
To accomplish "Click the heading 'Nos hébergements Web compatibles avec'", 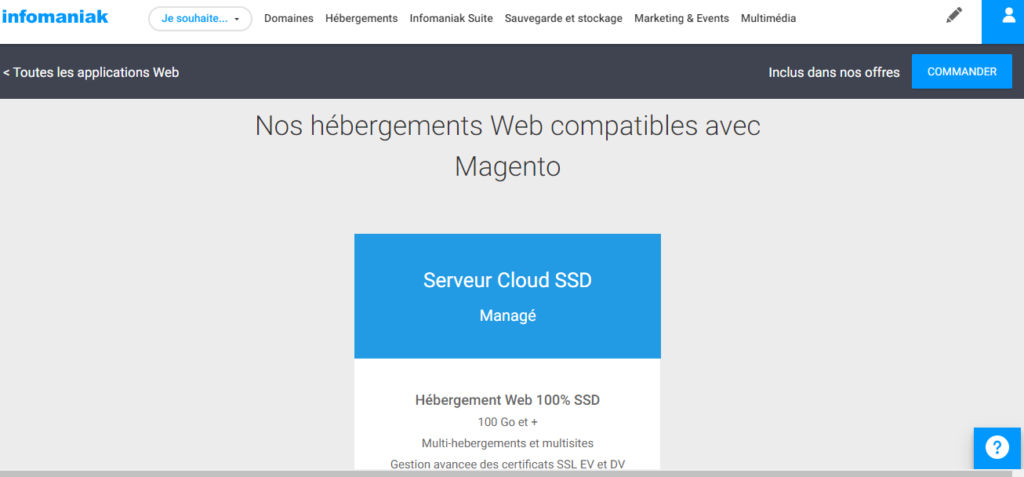I will (507, 126).
